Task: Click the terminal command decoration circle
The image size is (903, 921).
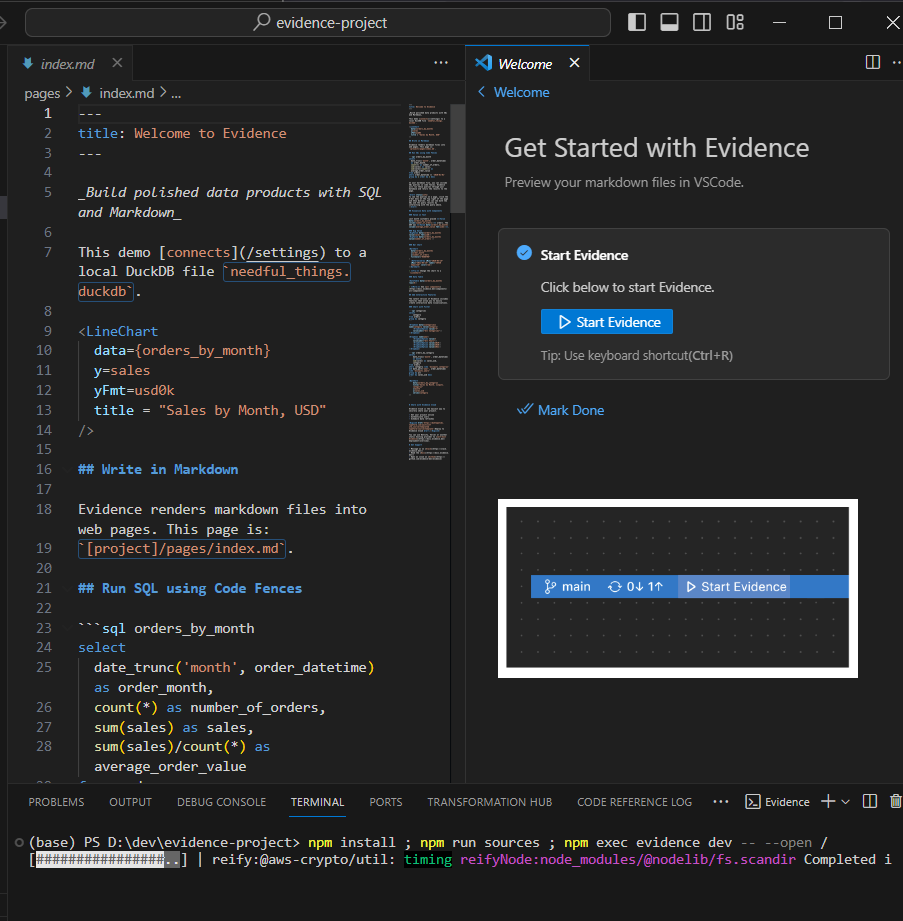Action: point(19,842)
